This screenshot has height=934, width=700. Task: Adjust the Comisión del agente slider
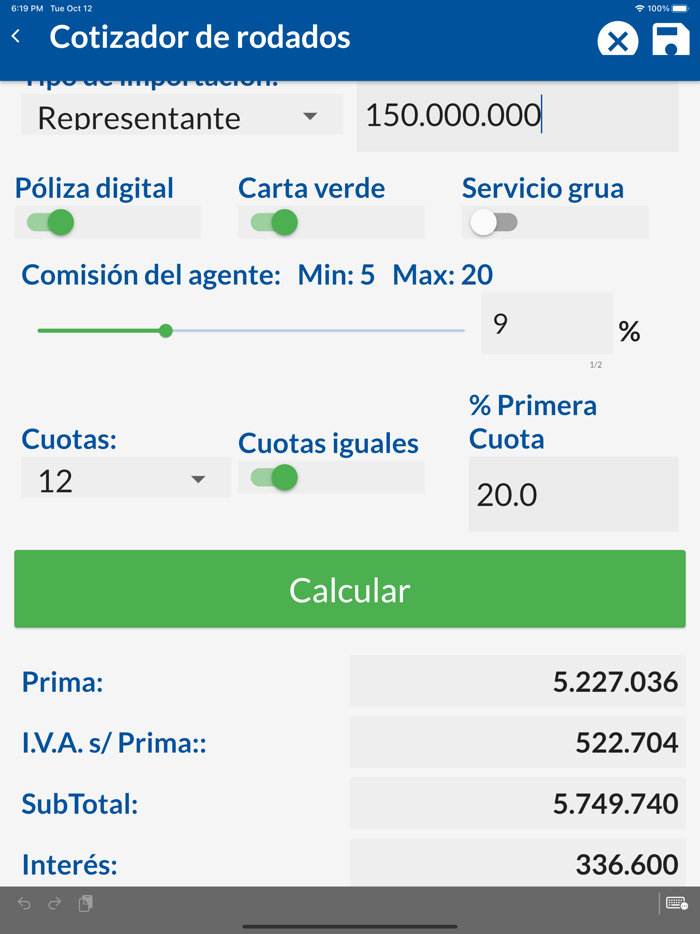(165, 329)
